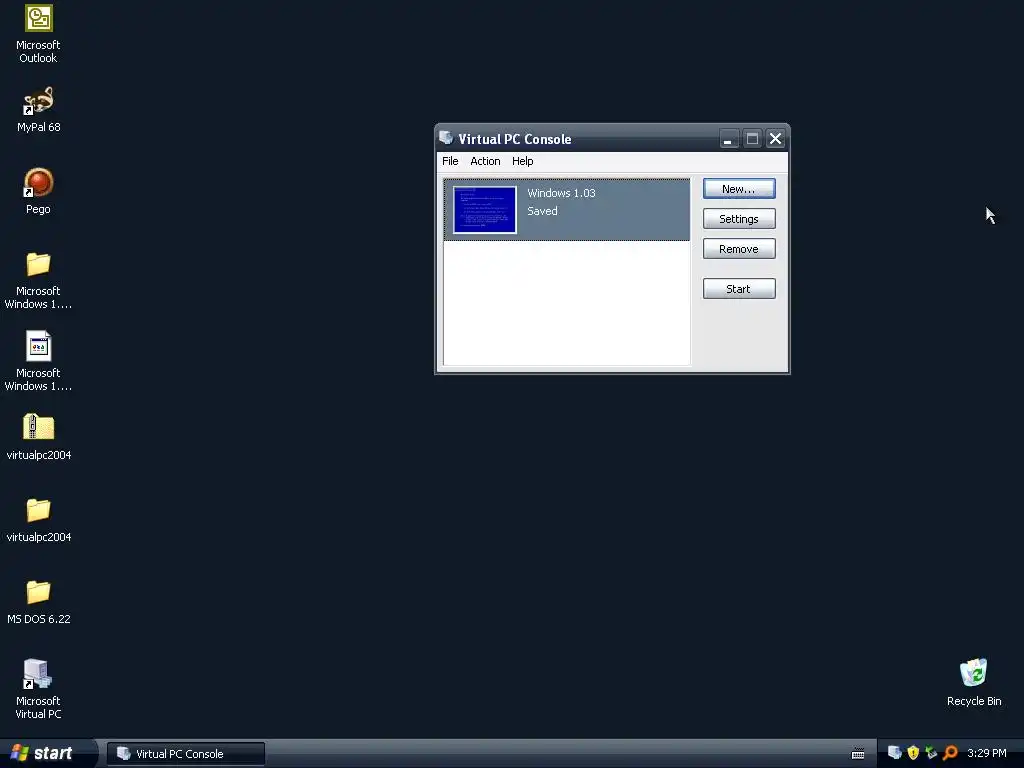This screenshot has height=768, width=1024.
Task: Click the Virtual PC Console title bar icon
Action: (x=446, y=138)
